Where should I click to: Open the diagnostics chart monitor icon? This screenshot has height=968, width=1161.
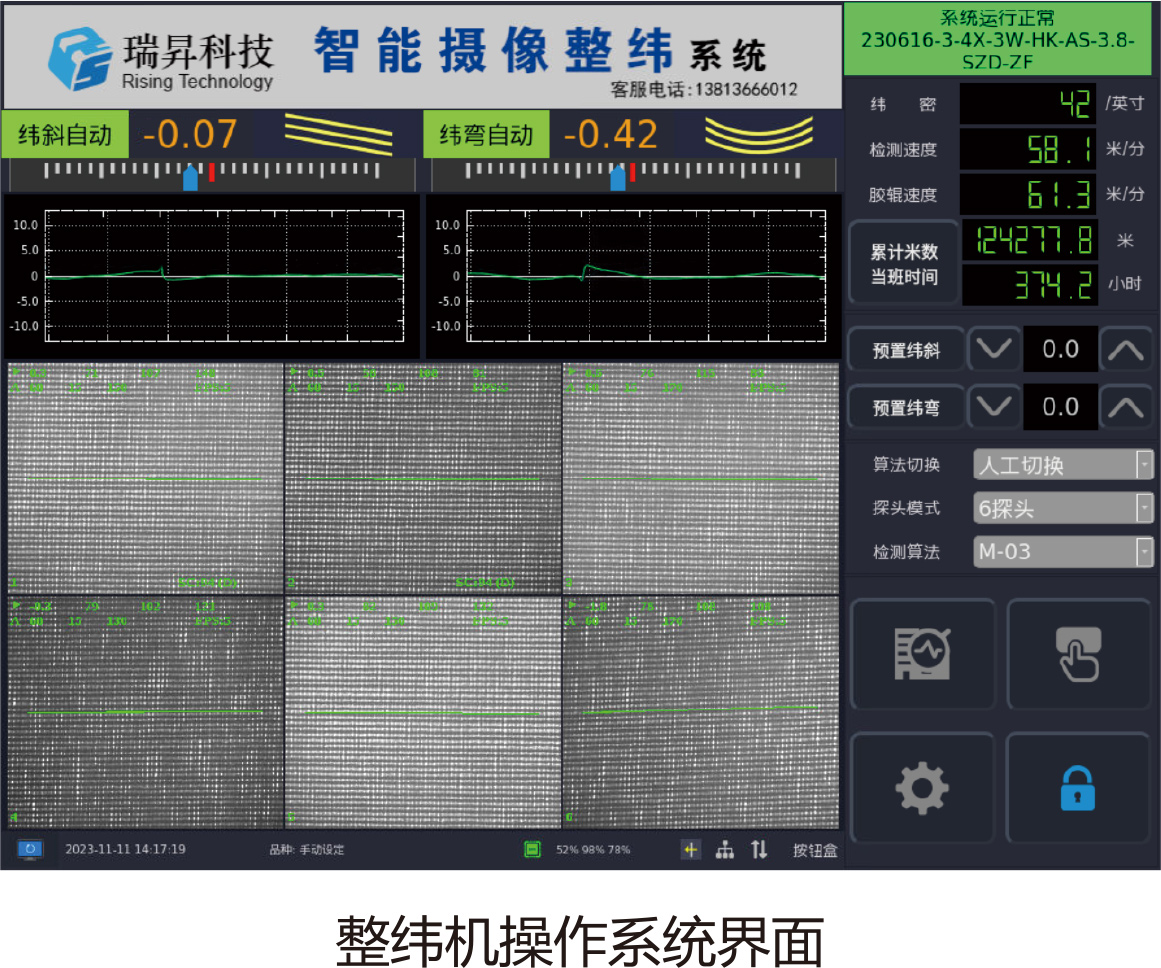922,655
